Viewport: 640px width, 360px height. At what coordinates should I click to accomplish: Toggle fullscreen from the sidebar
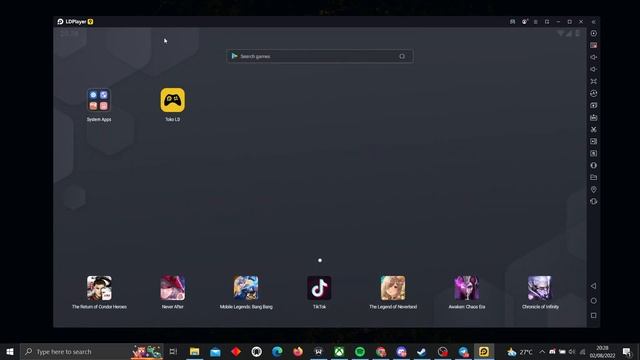click(593, 81)
